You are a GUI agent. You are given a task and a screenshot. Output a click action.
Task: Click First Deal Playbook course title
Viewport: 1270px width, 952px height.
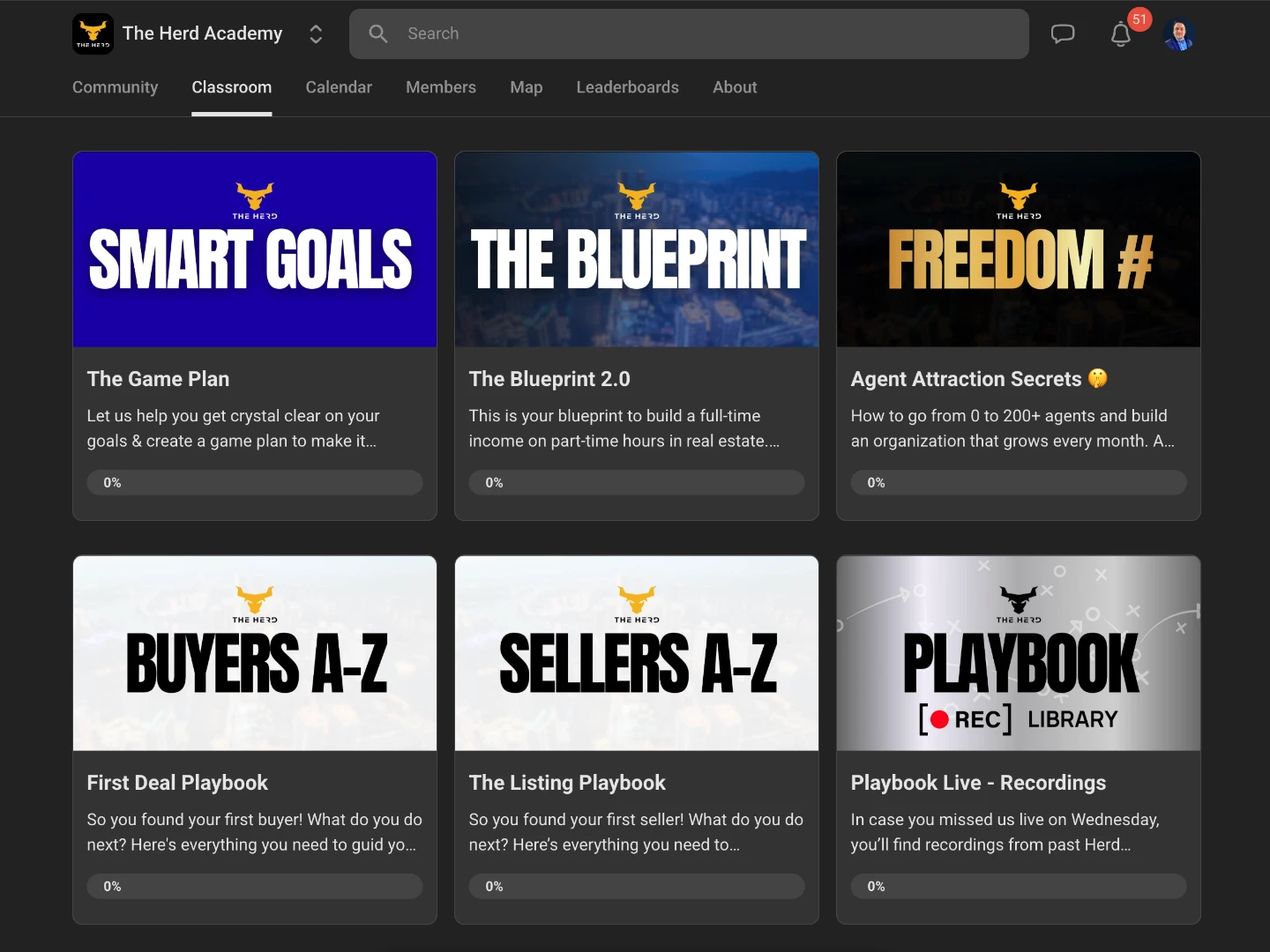[x=177, y=783]
